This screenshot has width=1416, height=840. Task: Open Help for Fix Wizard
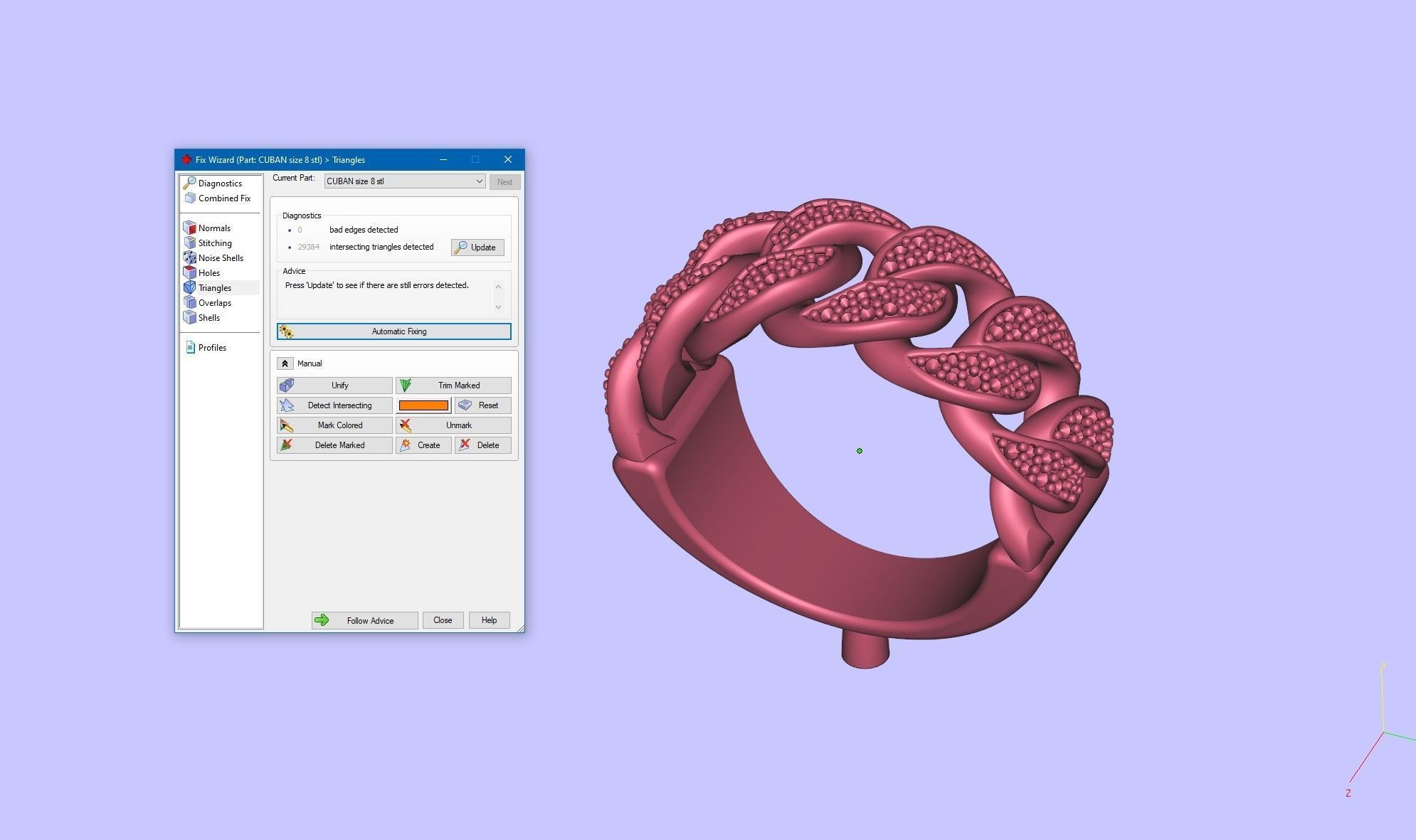point(489,620)
